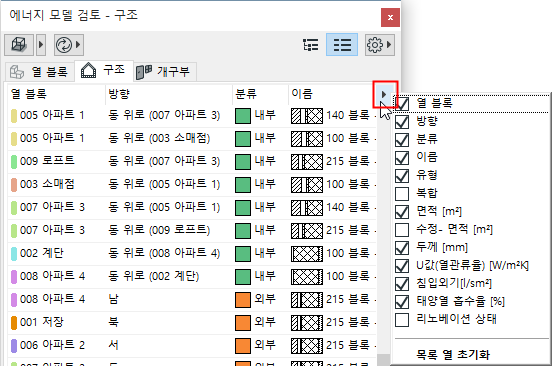This screenshot has height=366, width=552.
Task: Click hatch pattern icon in 003 소매점 row
Action: pyautogui.click(x=307, y=184)
